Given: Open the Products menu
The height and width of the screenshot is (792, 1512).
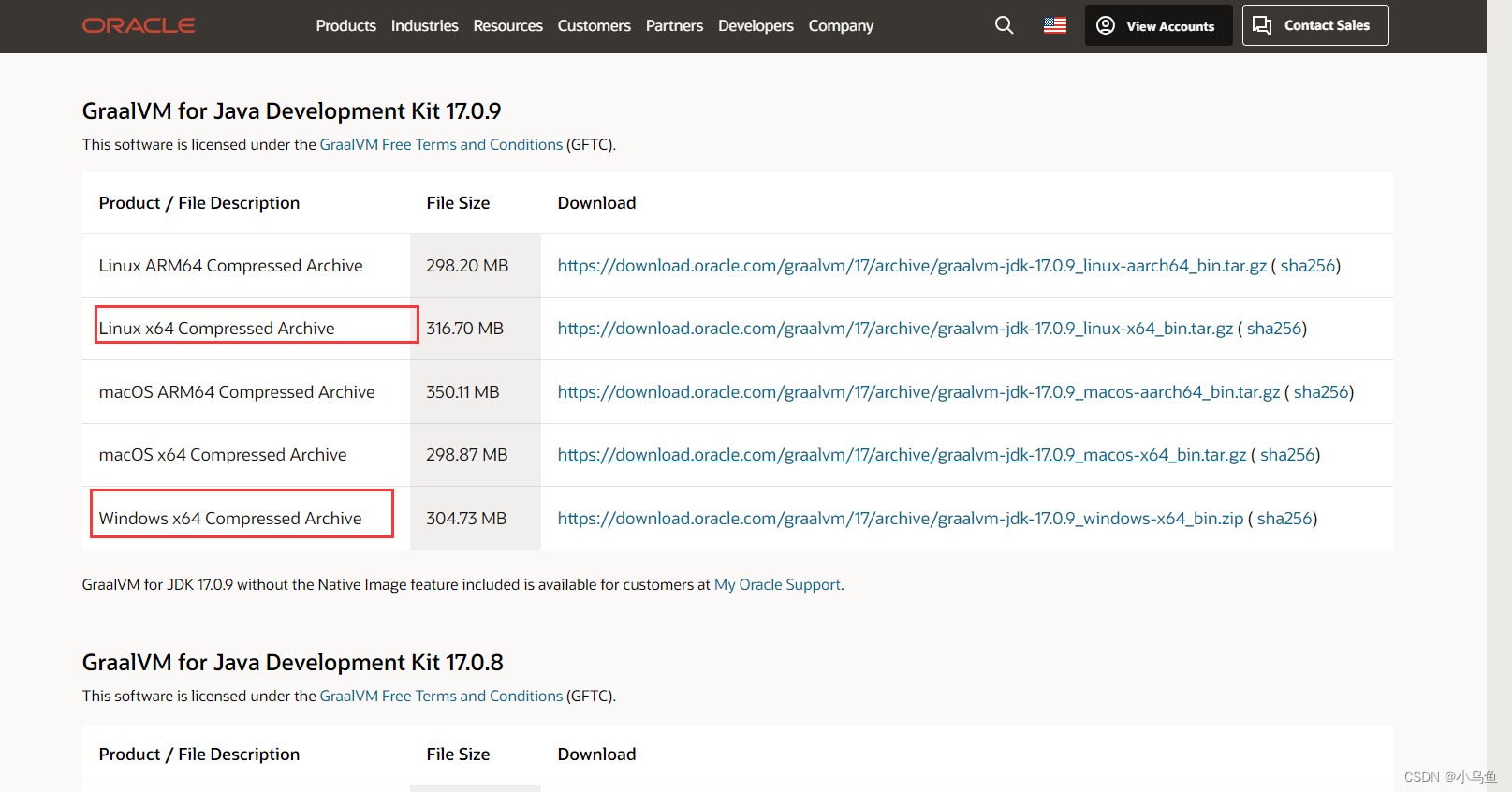Looking at the screenshot, I should click(x=345, y=25).
